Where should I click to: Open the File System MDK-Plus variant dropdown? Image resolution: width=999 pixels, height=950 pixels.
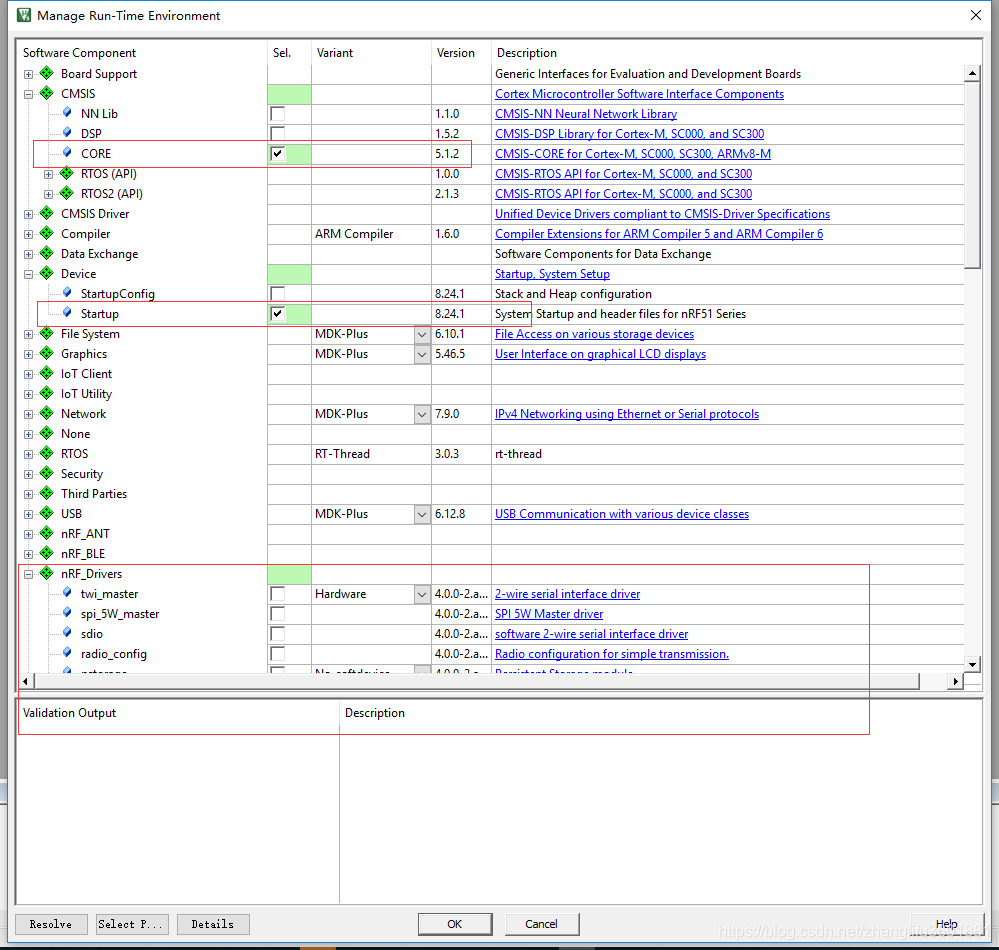click(x=421, y=333)
